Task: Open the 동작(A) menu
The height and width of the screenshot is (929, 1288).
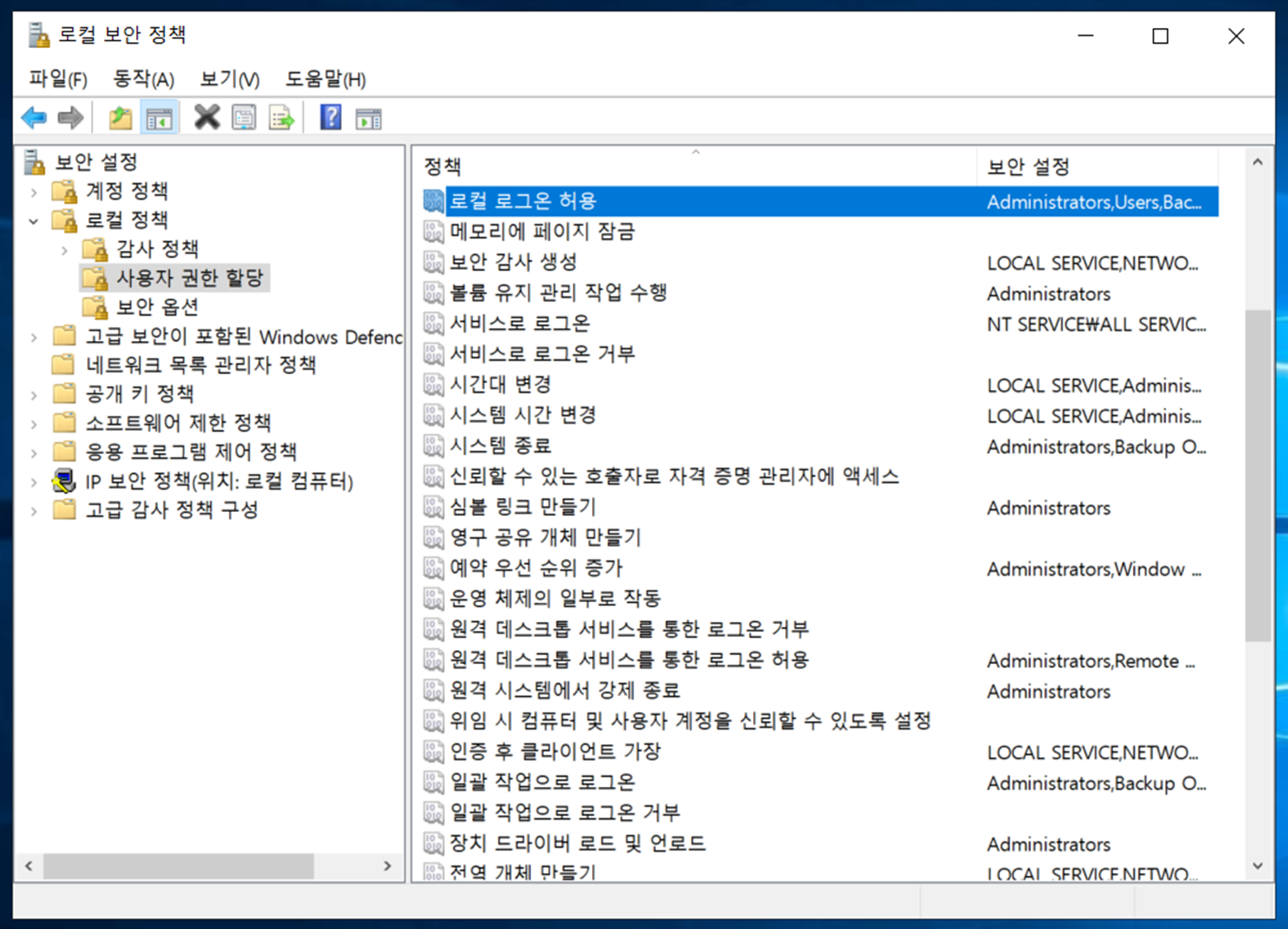Action: pyautogui.click(x=144, y=79)
